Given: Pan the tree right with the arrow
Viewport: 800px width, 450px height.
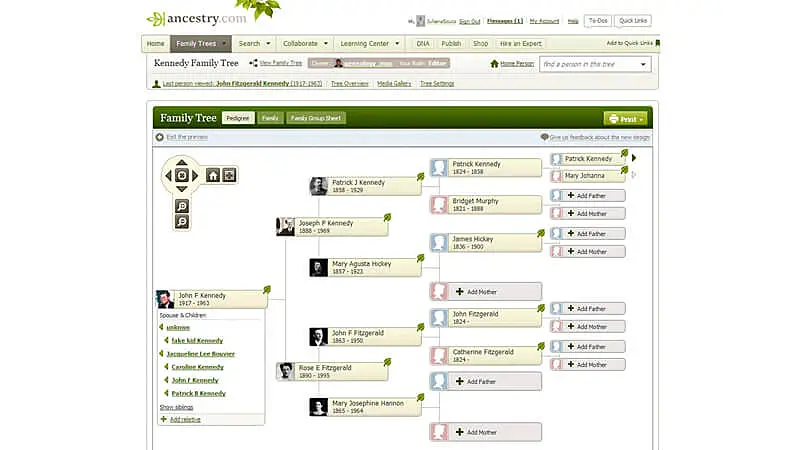Looking at the screenshot, I should (x=195, y=176).
